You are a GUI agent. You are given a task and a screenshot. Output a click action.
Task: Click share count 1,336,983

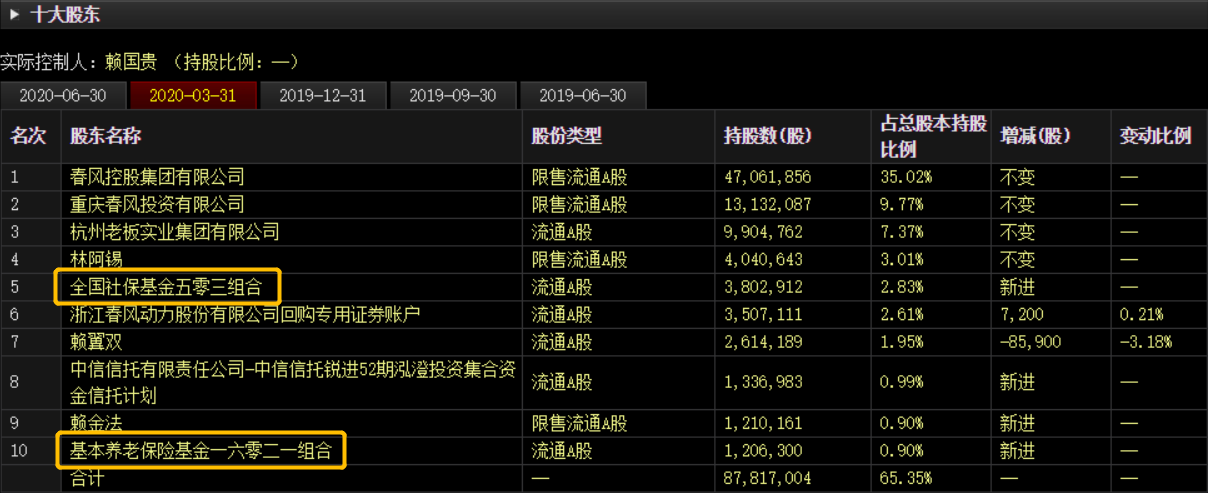click(763, 382)
